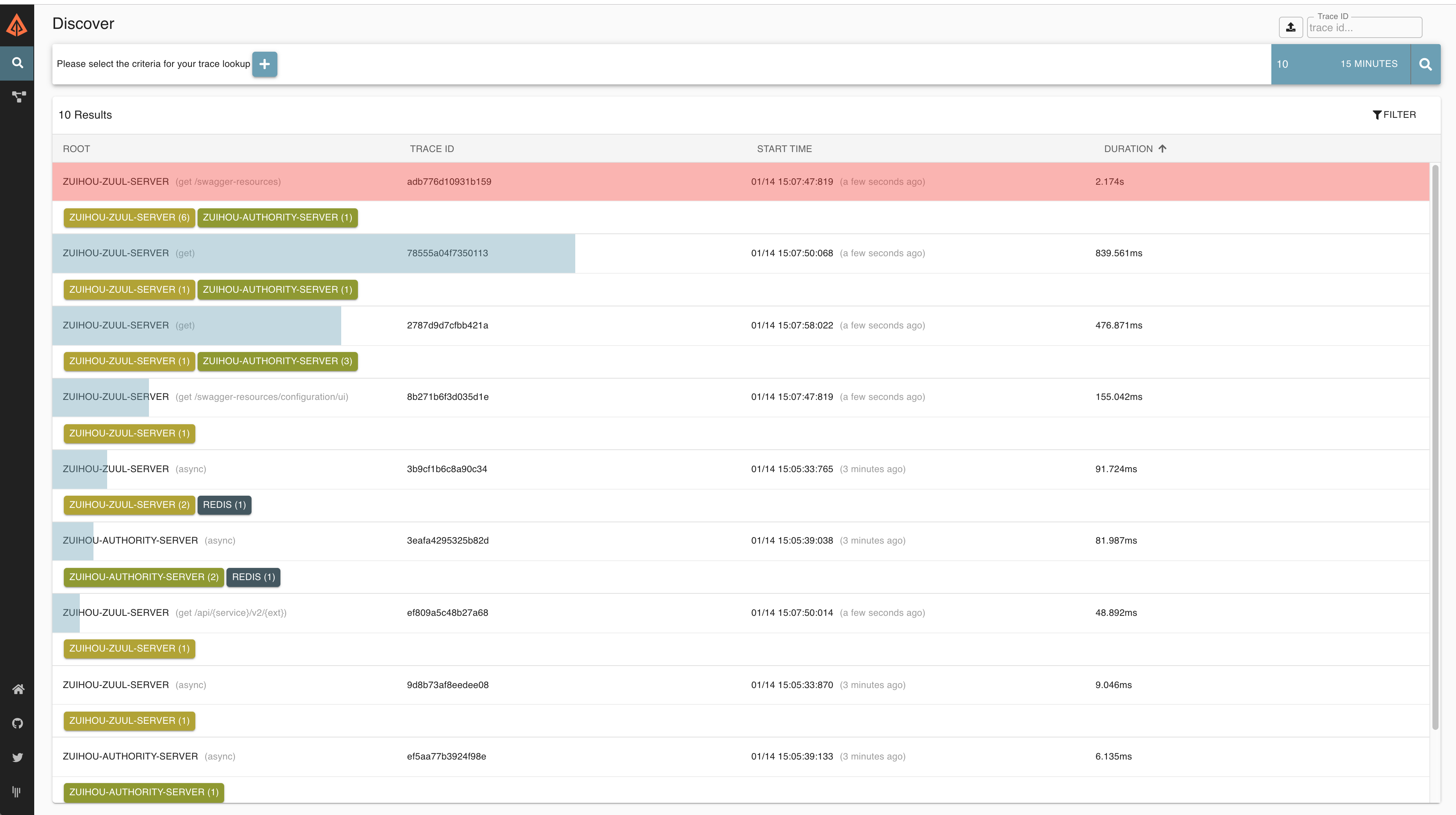Screen dimensions: 1456x815
Task: Click the results list vertical scrollbar
Action: click(1434, 447)
